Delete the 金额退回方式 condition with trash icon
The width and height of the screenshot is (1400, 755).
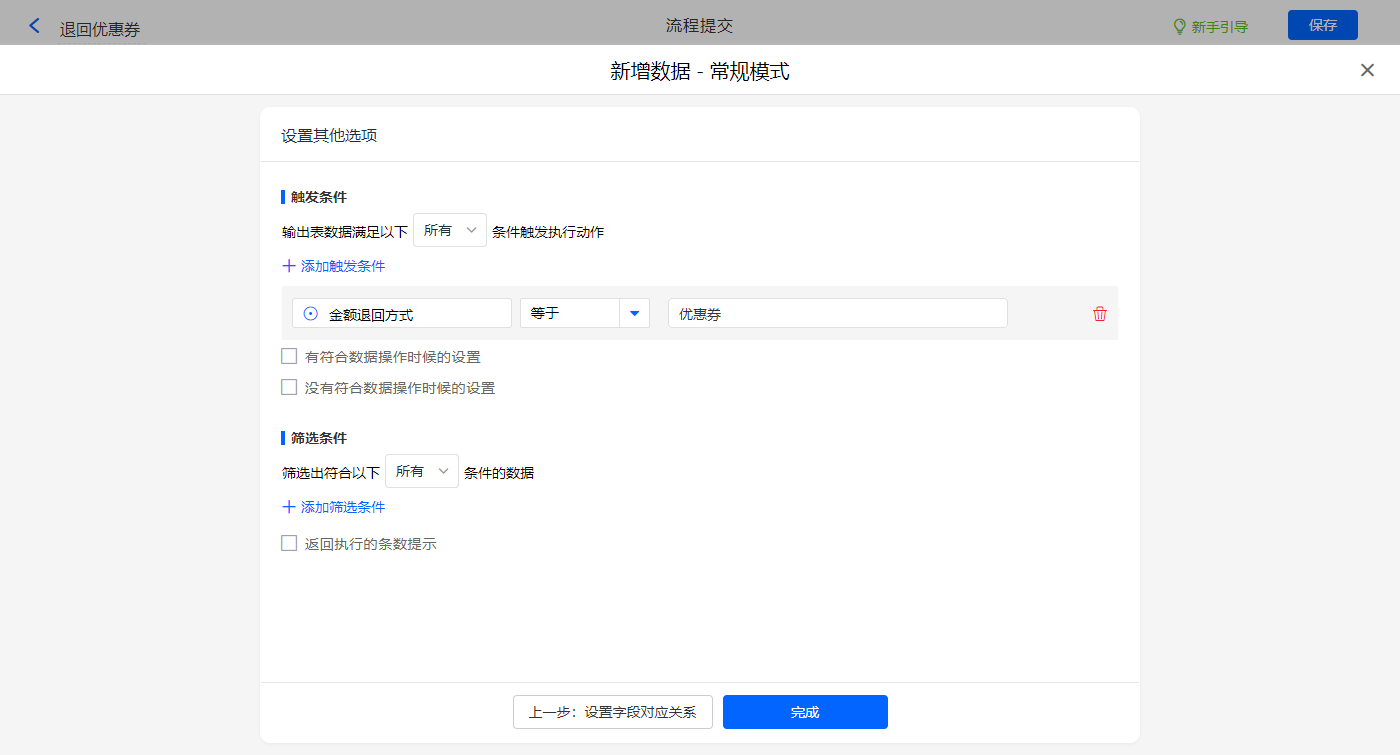pyautogui.click(x=1100, y=314)
